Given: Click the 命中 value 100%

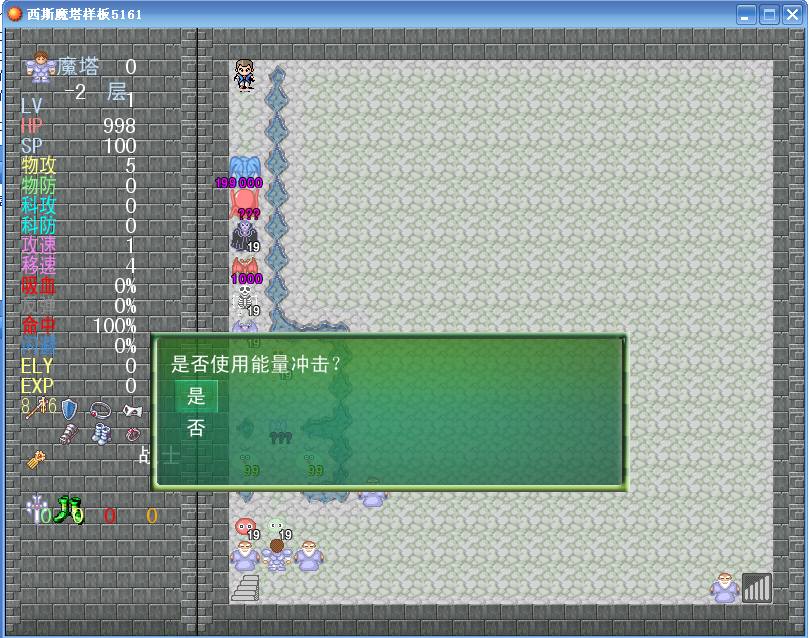Looking at the screenshot, I should point(115,326).
